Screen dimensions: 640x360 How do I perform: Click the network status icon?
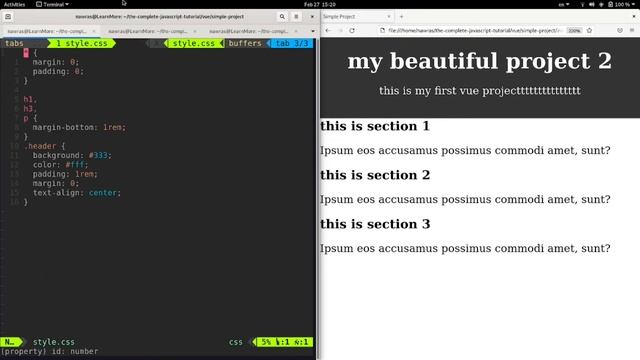coord(582,4)
